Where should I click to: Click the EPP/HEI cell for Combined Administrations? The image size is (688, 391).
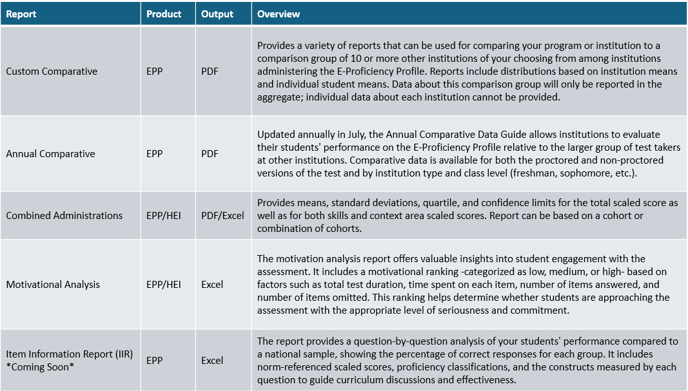(x=164, y=215)
